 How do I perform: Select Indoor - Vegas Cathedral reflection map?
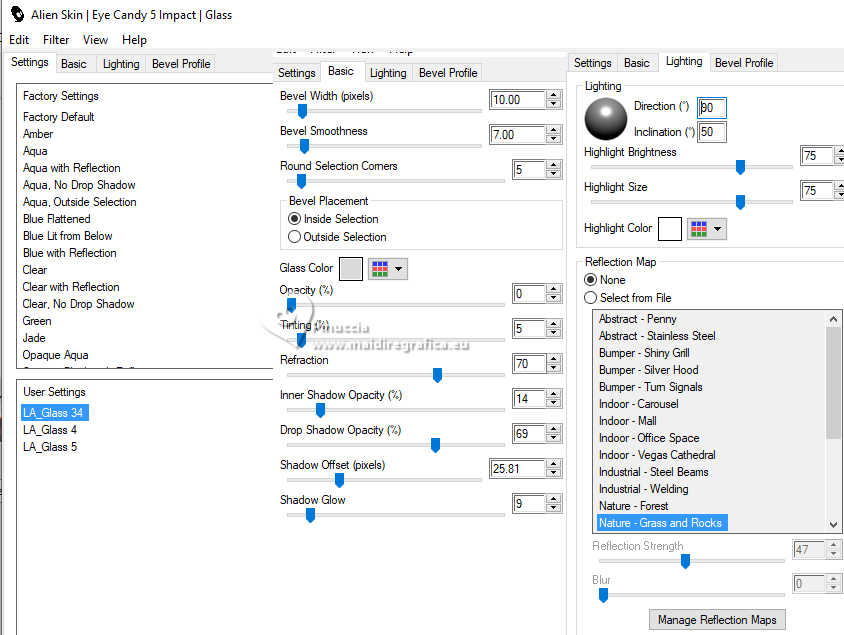[x=657, y=455]
